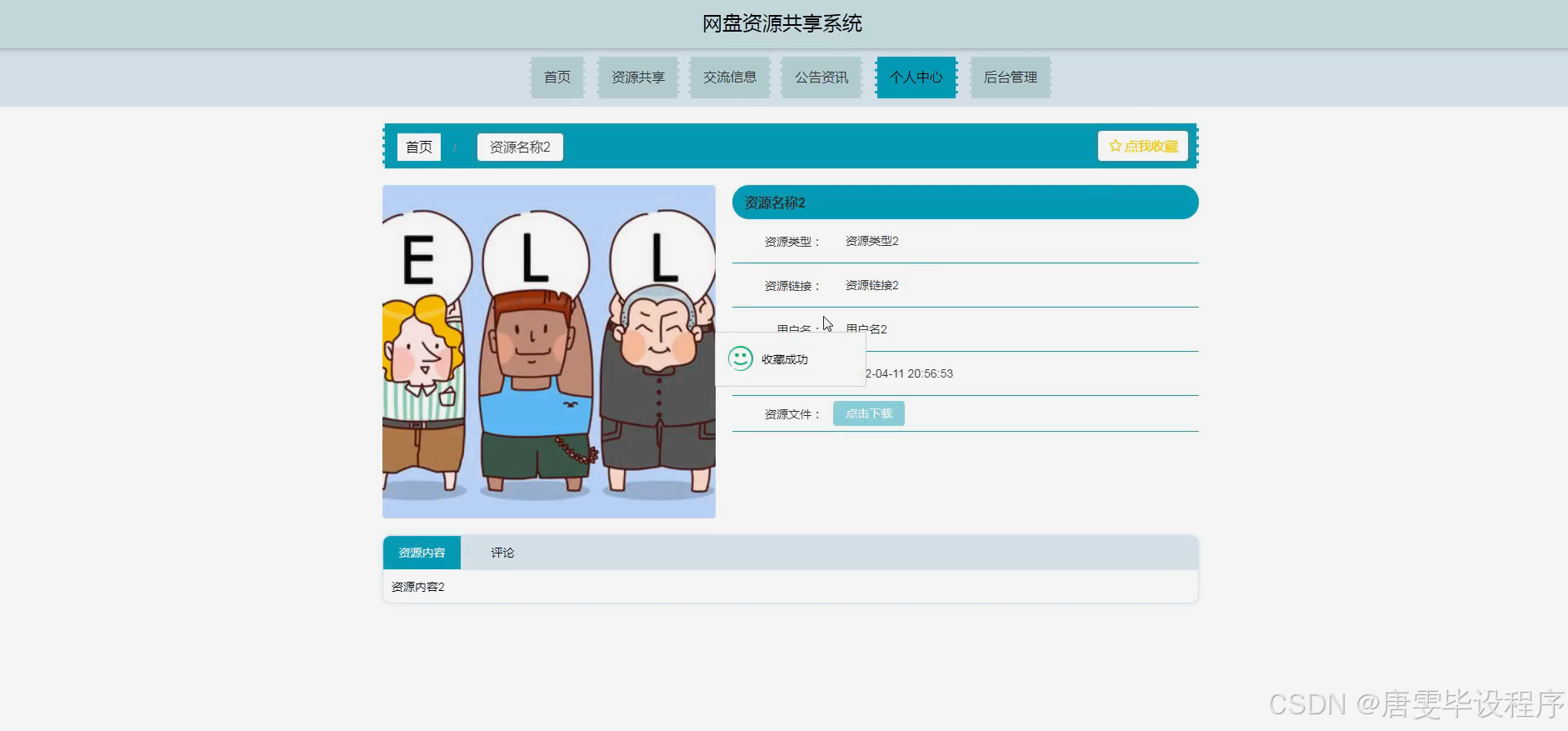Viewport: 1568px width, 731px height.
Task: Go to 交流信息 in the navigation
Action: click(730, 78)
